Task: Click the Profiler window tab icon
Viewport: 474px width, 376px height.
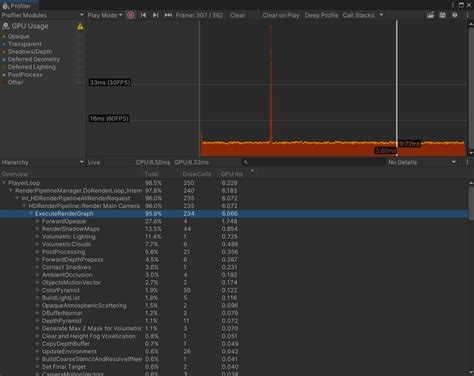Action: [5, 6]
